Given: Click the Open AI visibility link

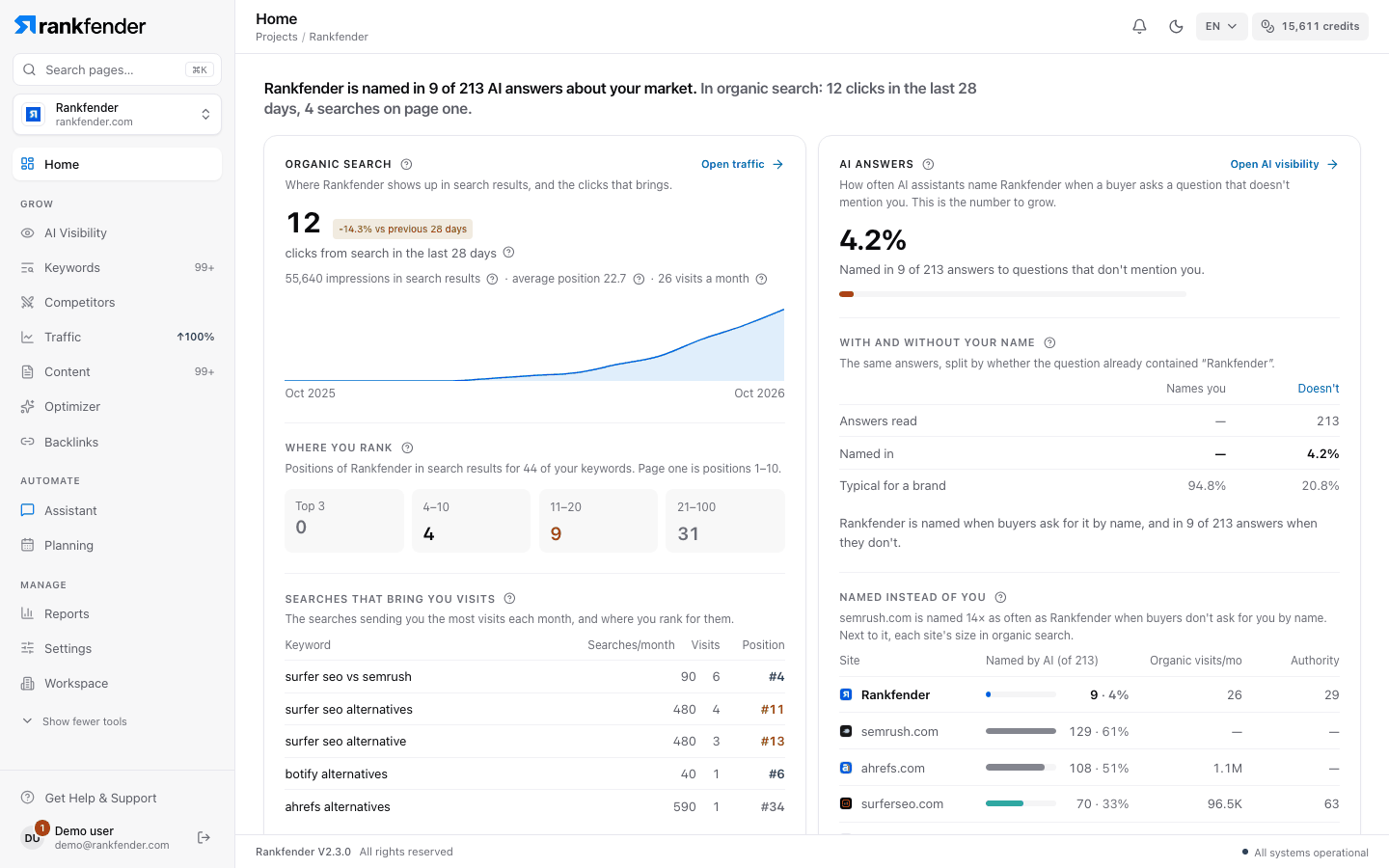Looking at the screenshot, I should [x=1284, y=164].
